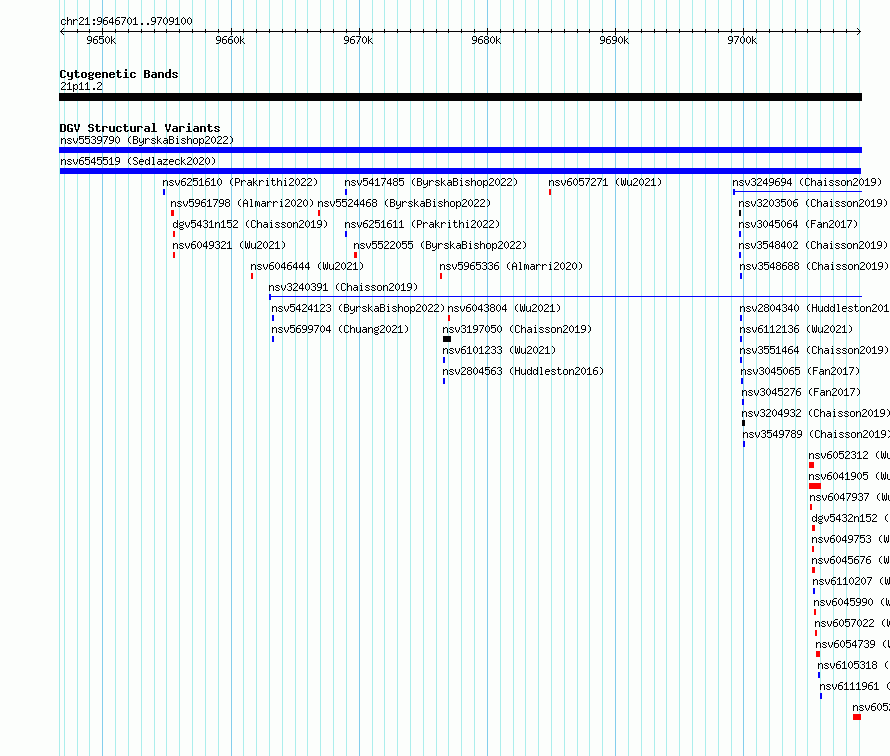Click nsv3197050 (Chaisson2019) label
Screen dimensions: 890x756
click(x=517, y=329)
